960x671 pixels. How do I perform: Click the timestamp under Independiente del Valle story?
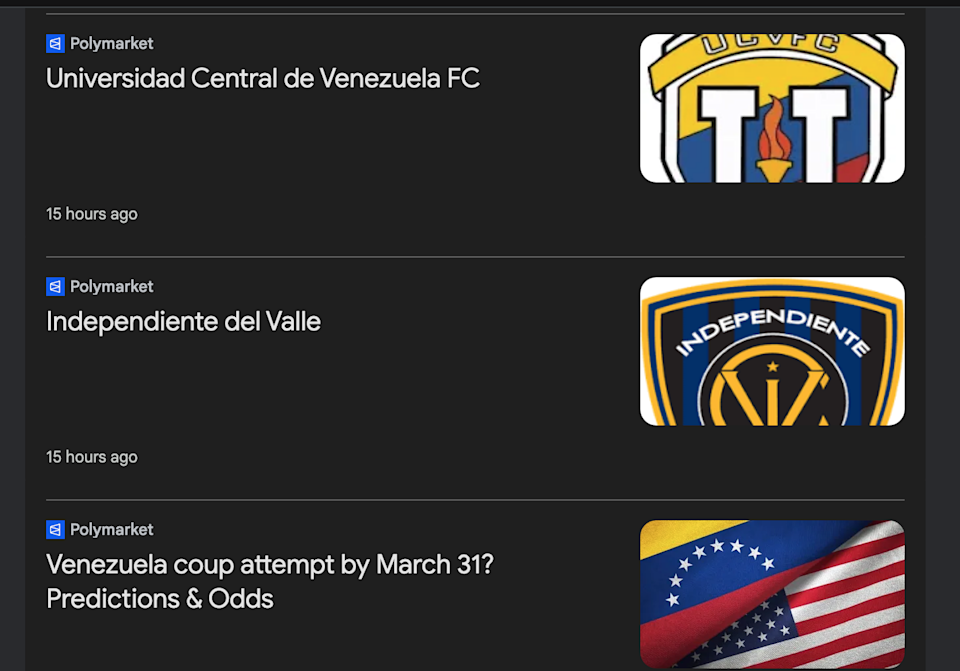coord(92,457)
